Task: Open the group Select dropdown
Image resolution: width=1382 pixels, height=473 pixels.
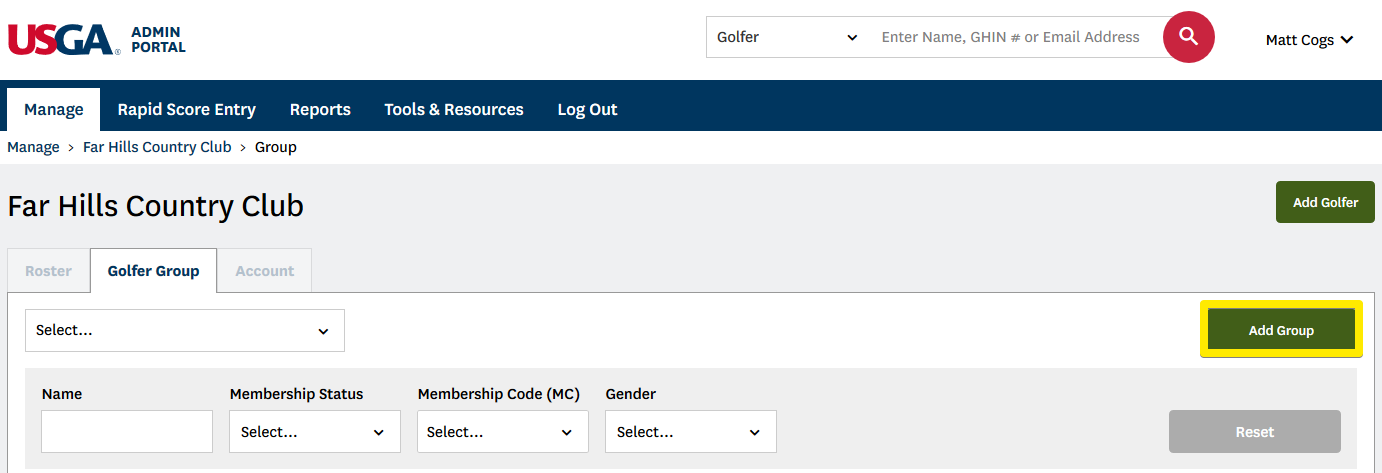Action: click(185, 330)
